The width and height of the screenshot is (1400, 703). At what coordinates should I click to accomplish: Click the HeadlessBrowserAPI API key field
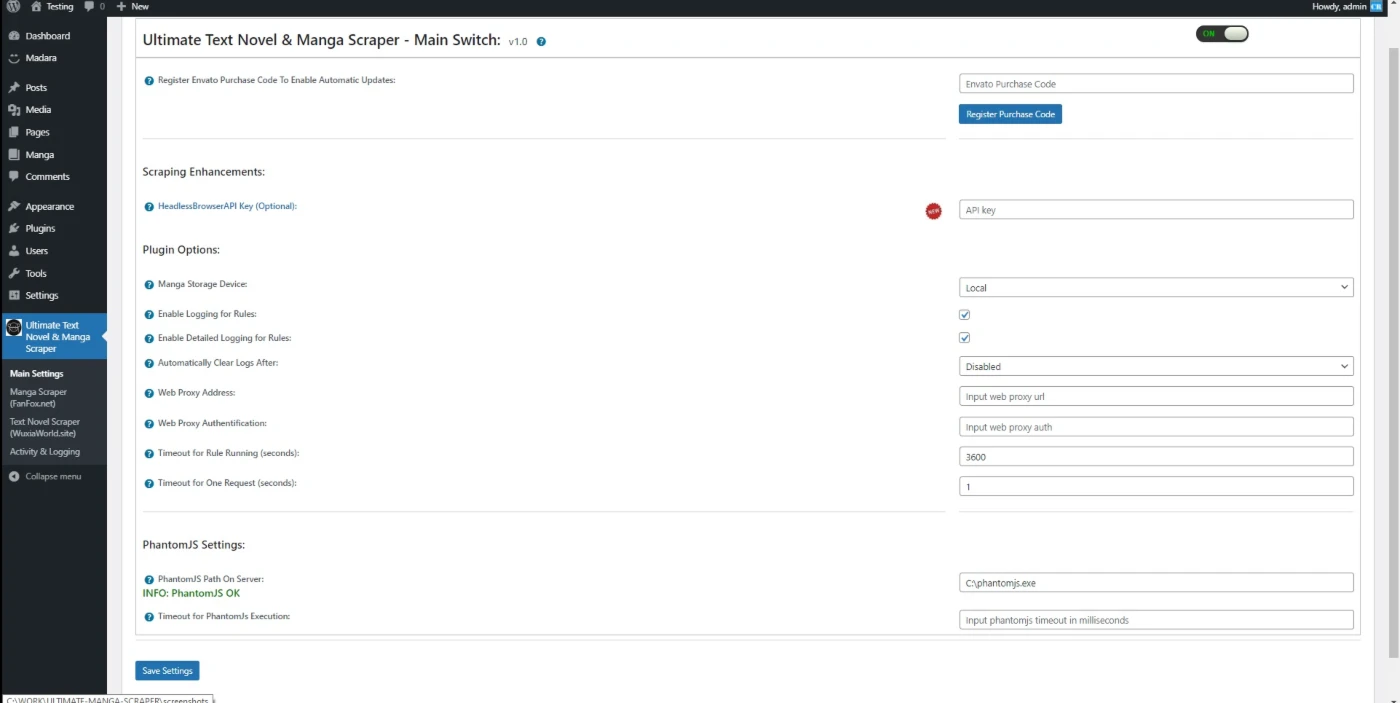1156,210
